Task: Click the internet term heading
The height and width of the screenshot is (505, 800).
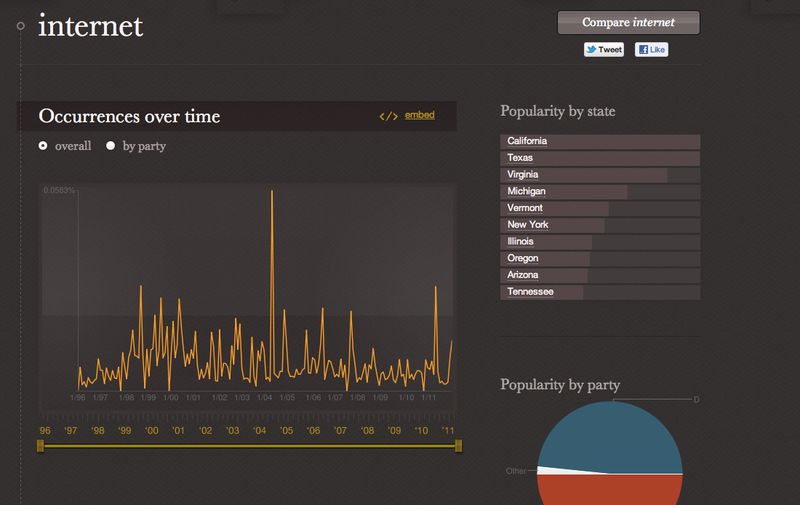Action: (x=91, y=26)
